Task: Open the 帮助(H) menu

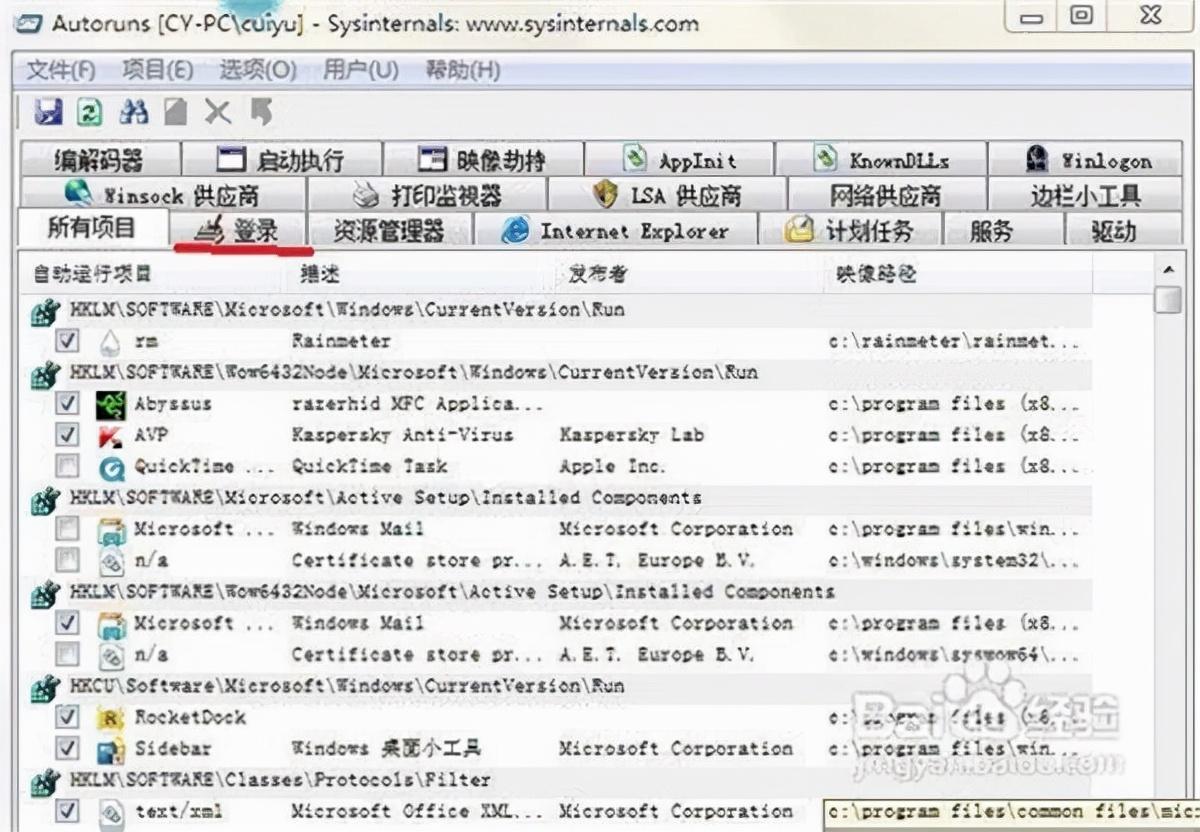Action: (x=463, y=70)
